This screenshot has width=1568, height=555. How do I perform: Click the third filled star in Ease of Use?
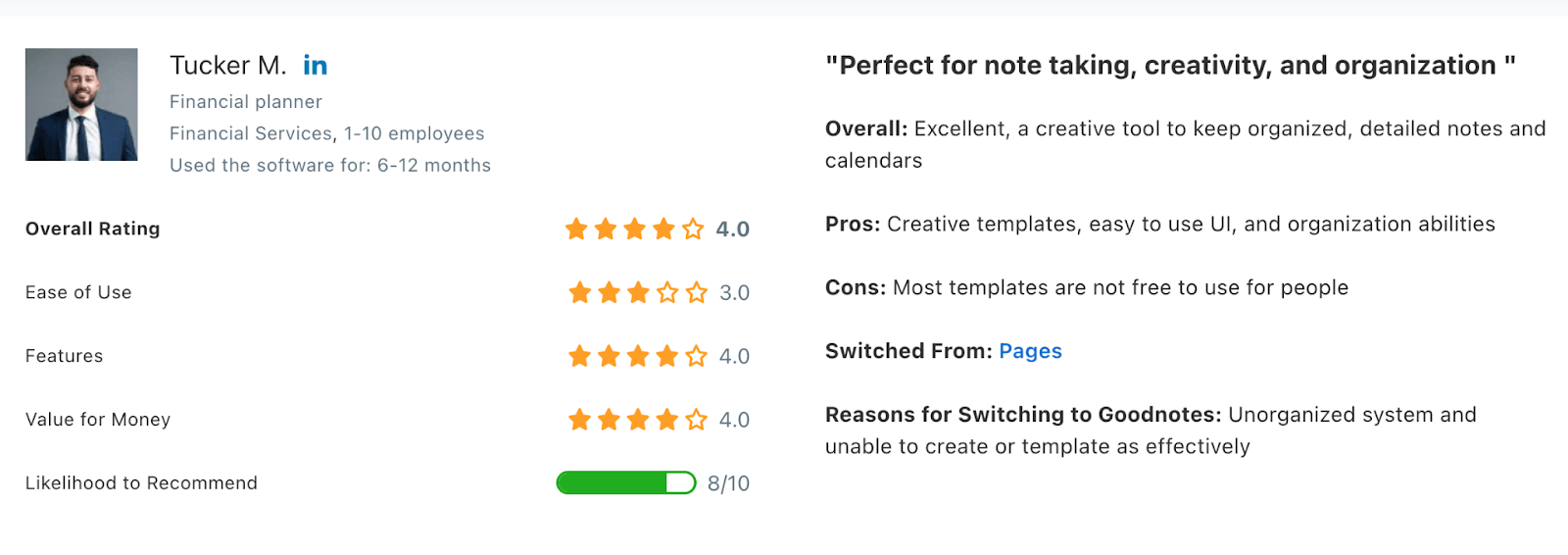[x=638, y=293]
